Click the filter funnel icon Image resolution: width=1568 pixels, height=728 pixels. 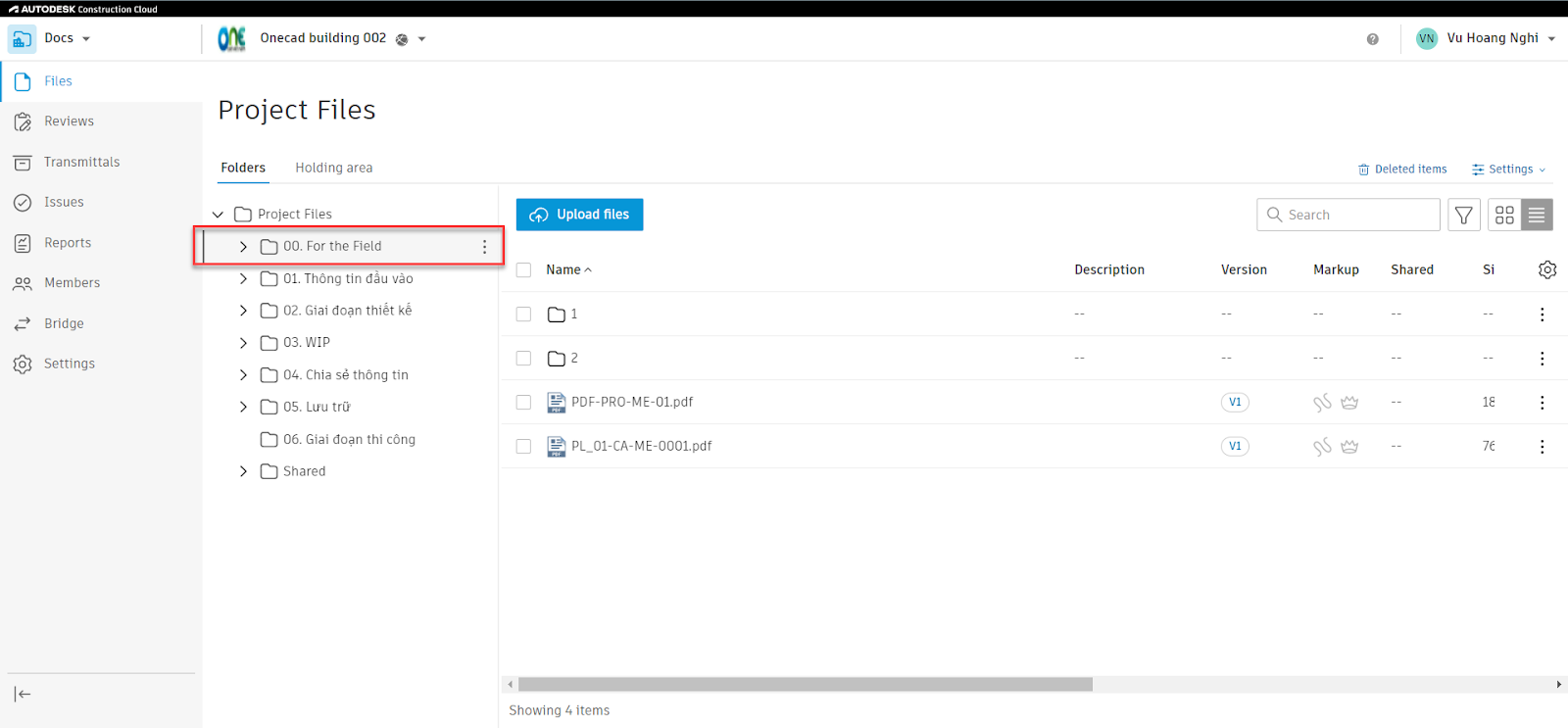(1464, 215)
